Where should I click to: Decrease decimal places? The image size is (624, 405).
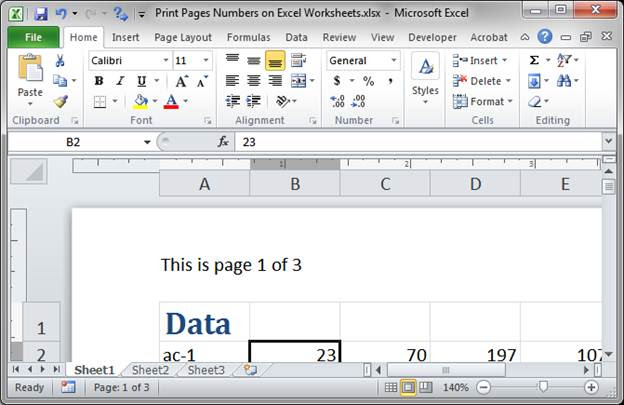(x=358, y=101)
